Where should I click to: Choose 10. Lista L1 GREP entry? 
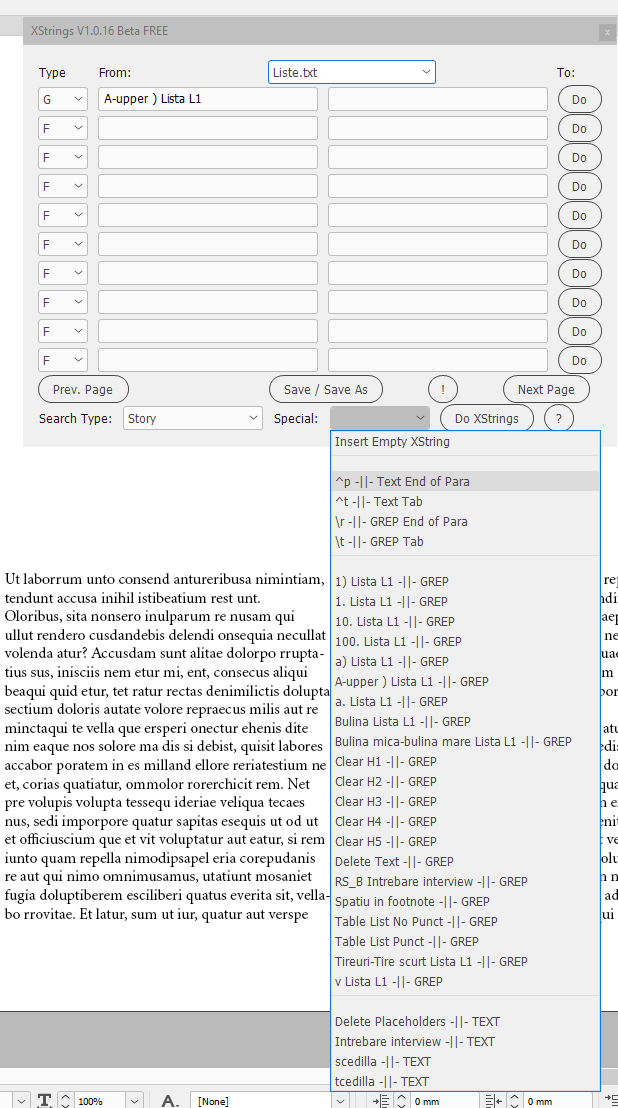pos(465,621)
